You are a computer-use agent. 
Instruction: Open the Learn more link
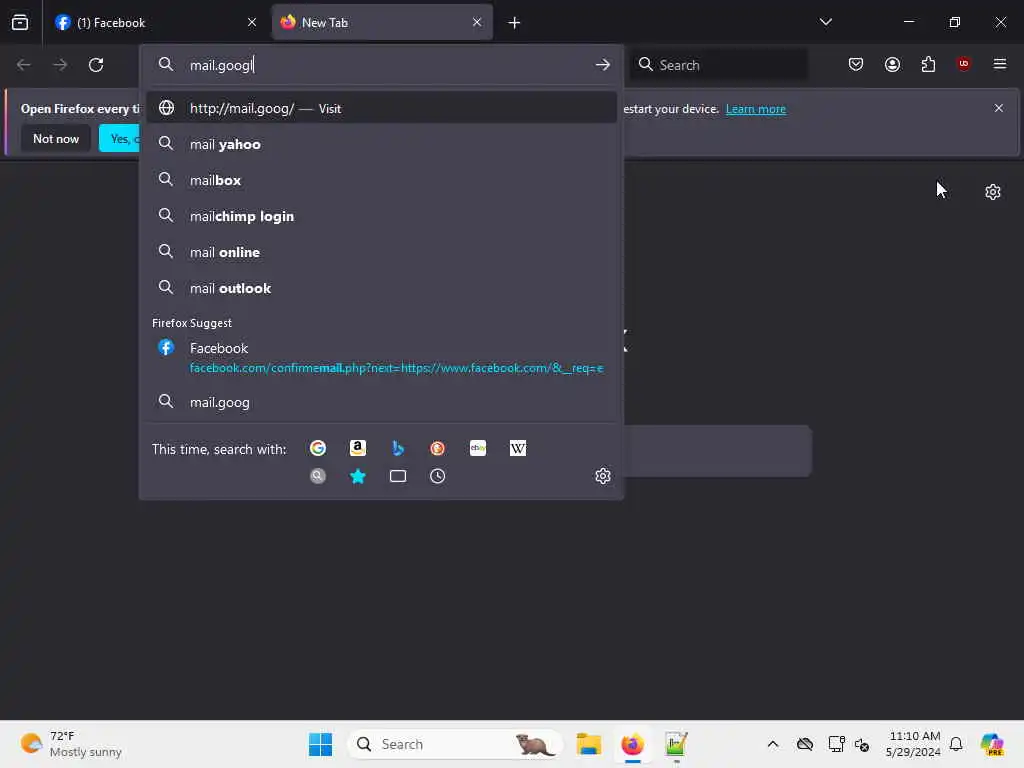click(x=756, y=109)
